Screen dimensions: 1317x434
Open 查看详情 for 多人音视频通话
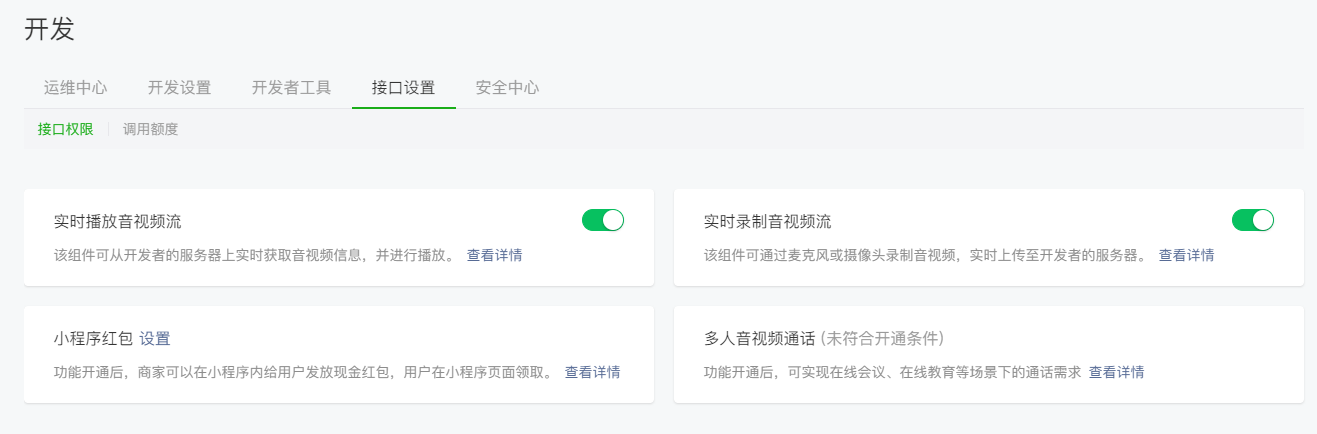point(1116,372)
